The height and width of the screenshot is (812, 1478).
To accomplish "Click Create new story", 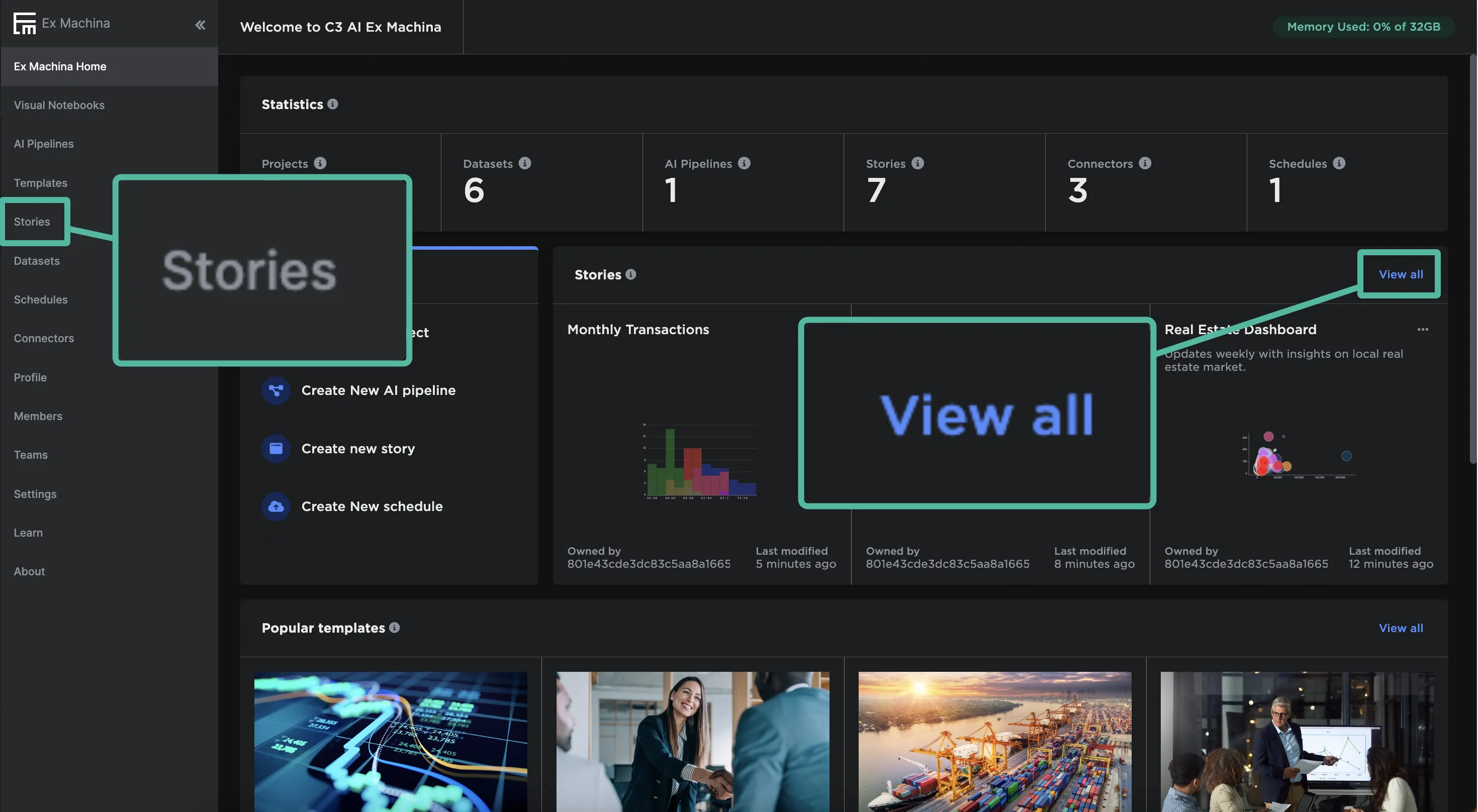I will click(357, 448).
